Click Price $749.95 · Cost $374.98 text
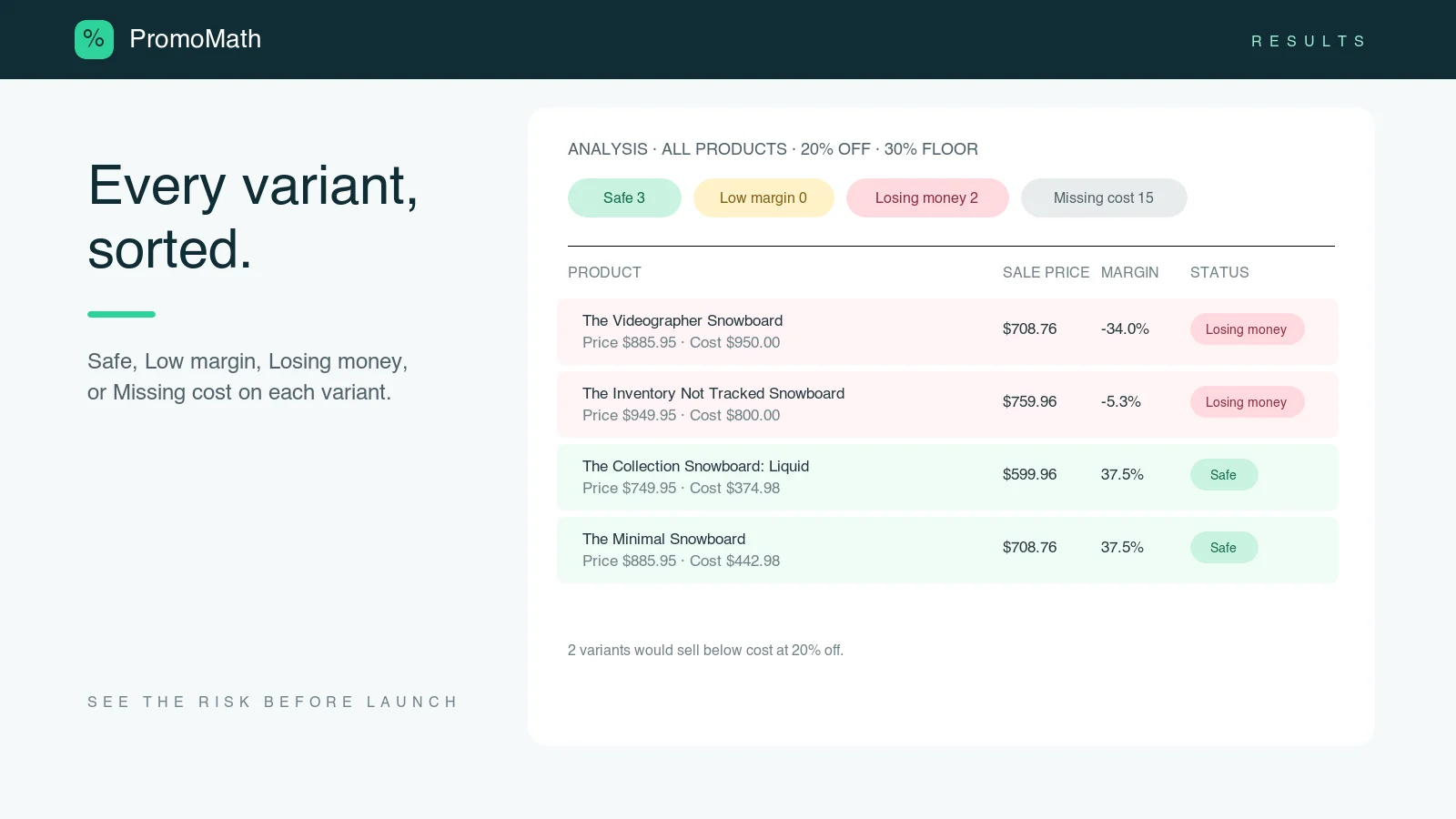1456x819 pixels. pyautogui.click(x=681, y=488)
